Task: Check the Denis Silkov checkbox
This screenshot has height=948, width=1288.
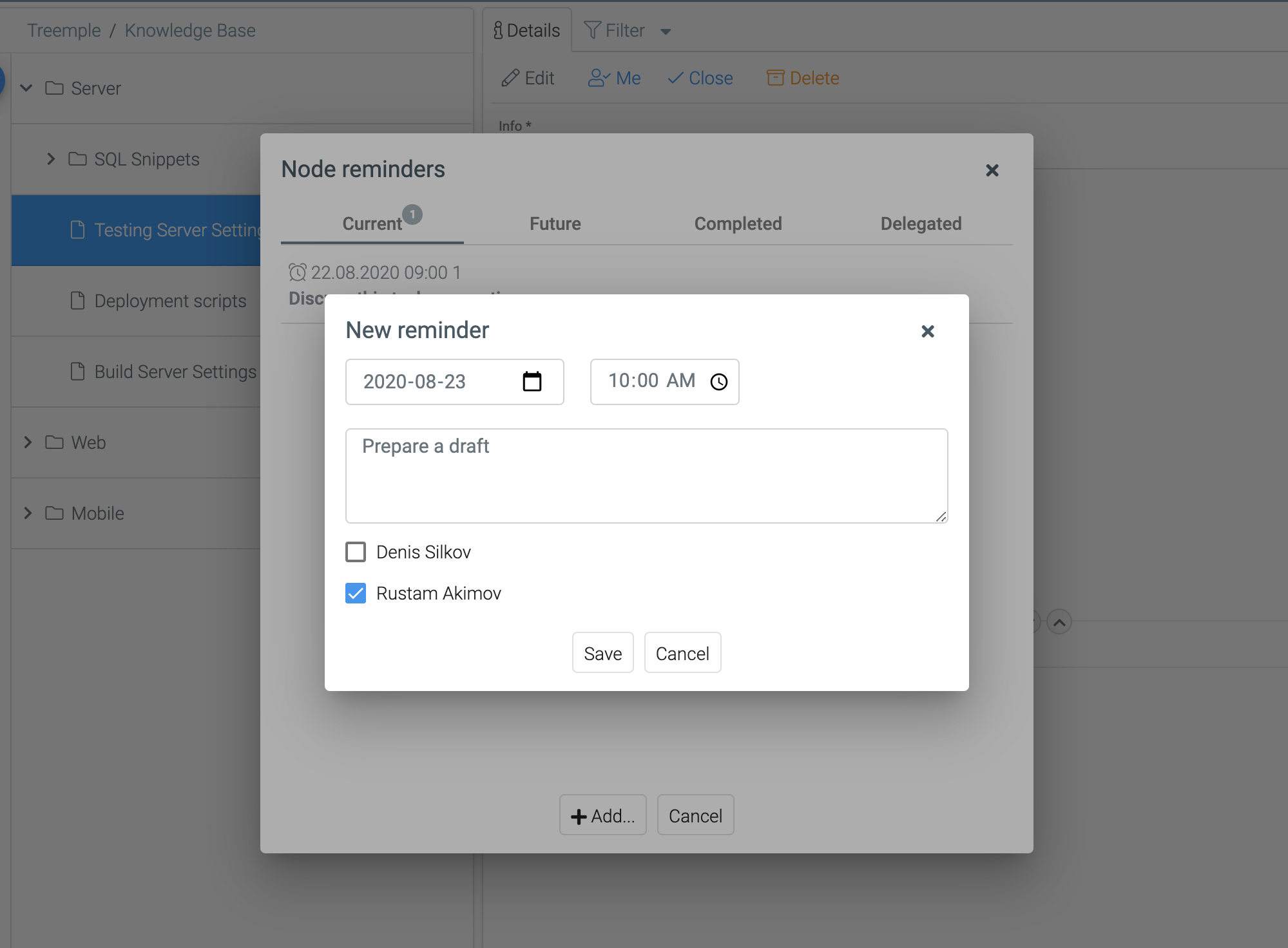Action: click(x=356, y=552)
